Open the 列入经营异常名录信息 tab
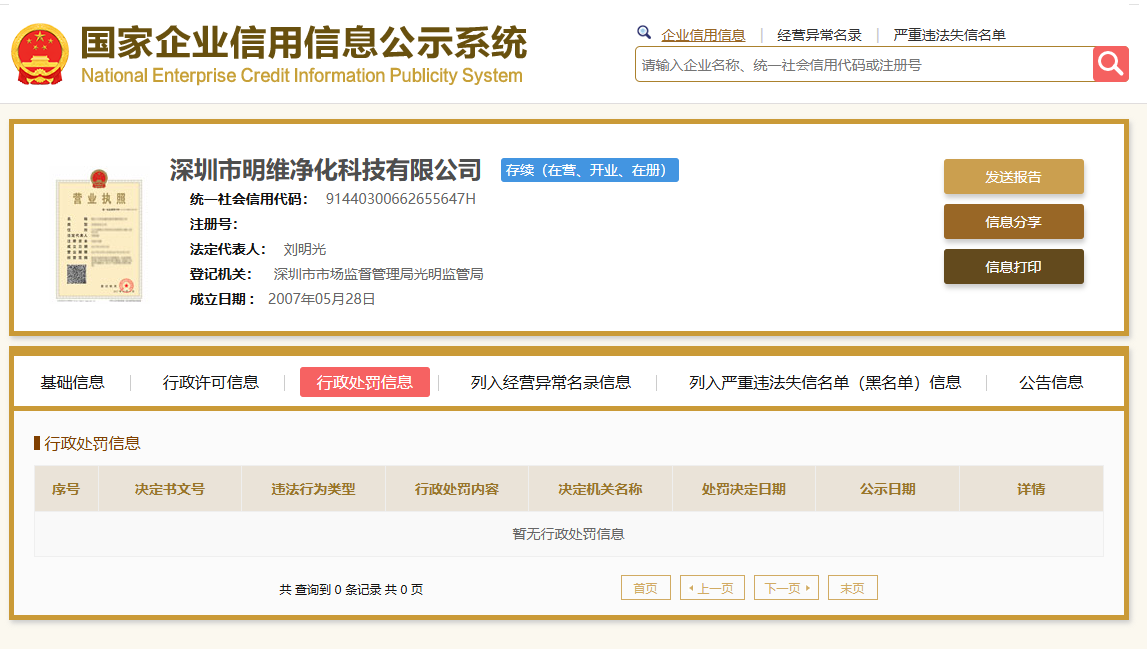 (551, 383)
